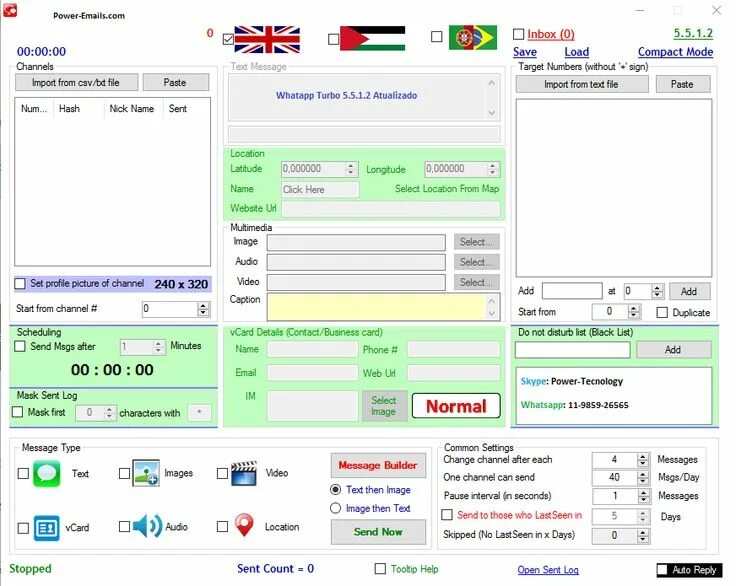Click the Normal mode button
This screenshot has width=736, height=586.
(x=456, y=406)
